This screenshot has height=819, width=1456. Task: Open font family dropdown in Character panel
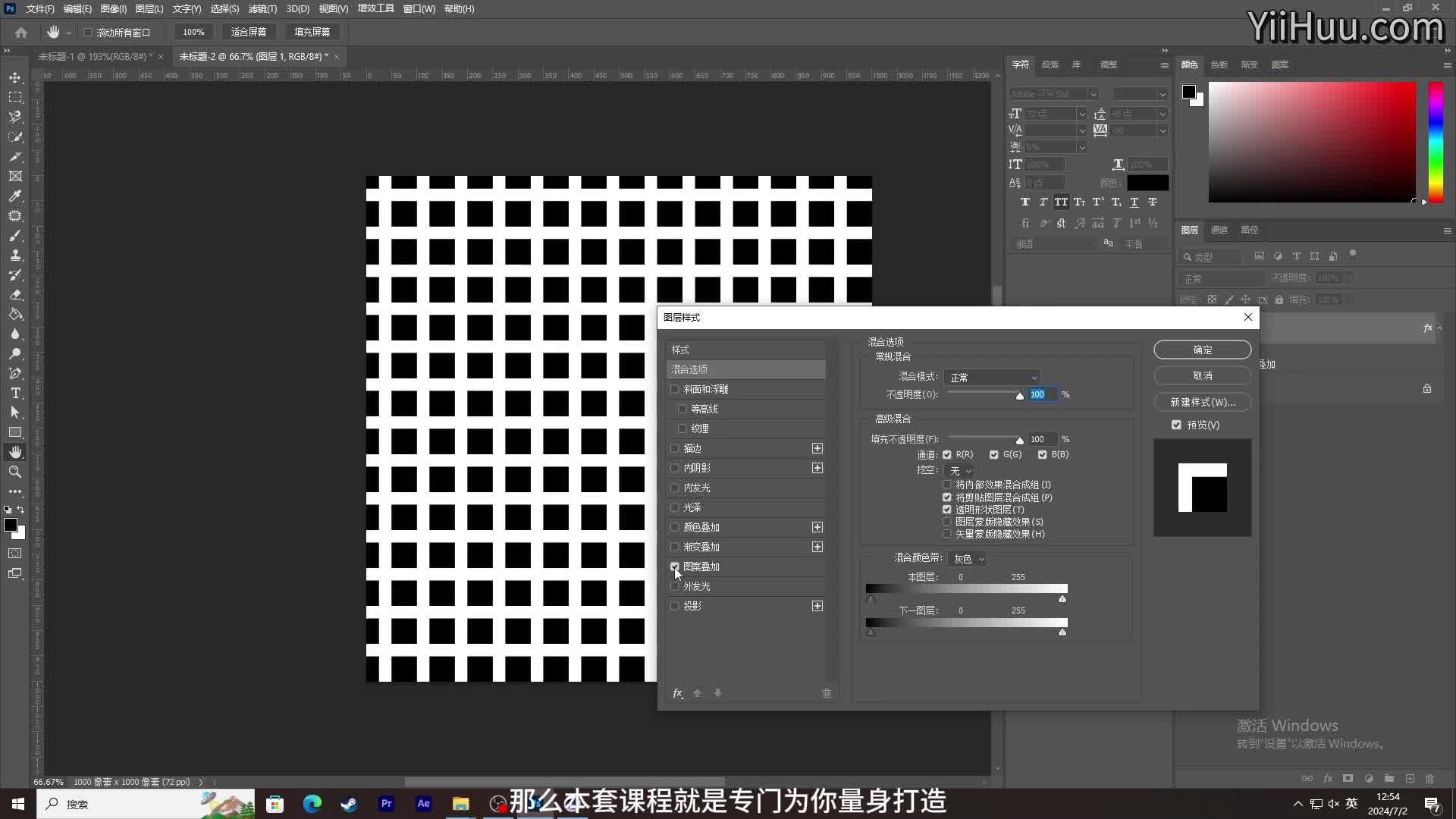1093,94
